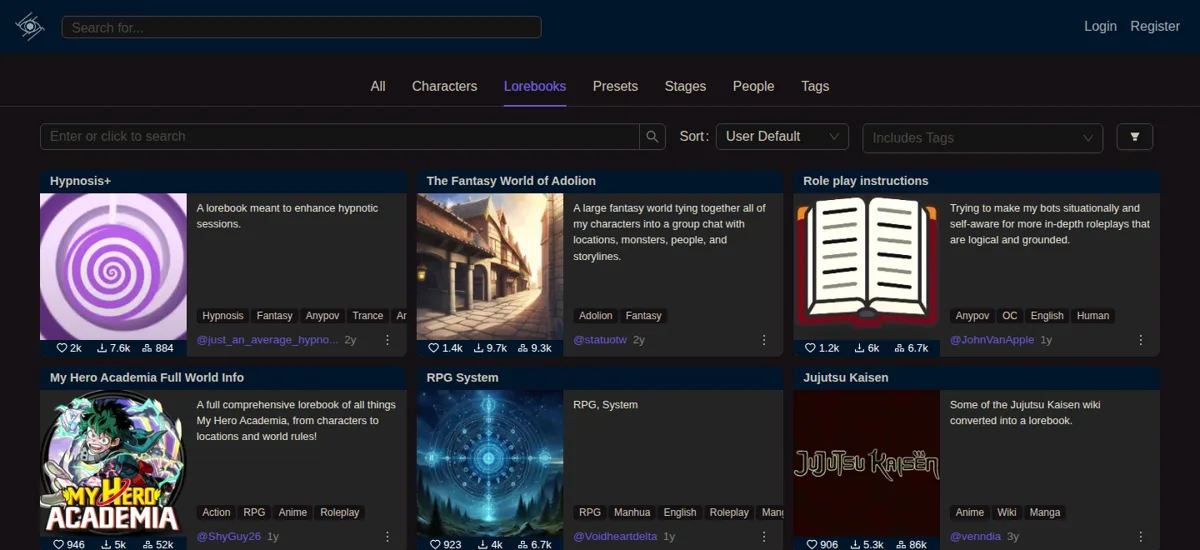Click the Adolion tag

(x=596, y=316)
